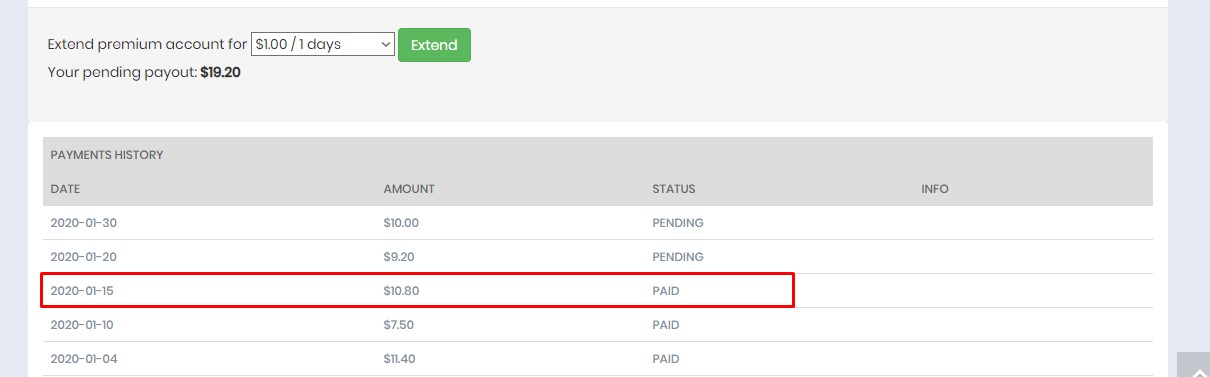Click the INFO column header

pos(935,189)
